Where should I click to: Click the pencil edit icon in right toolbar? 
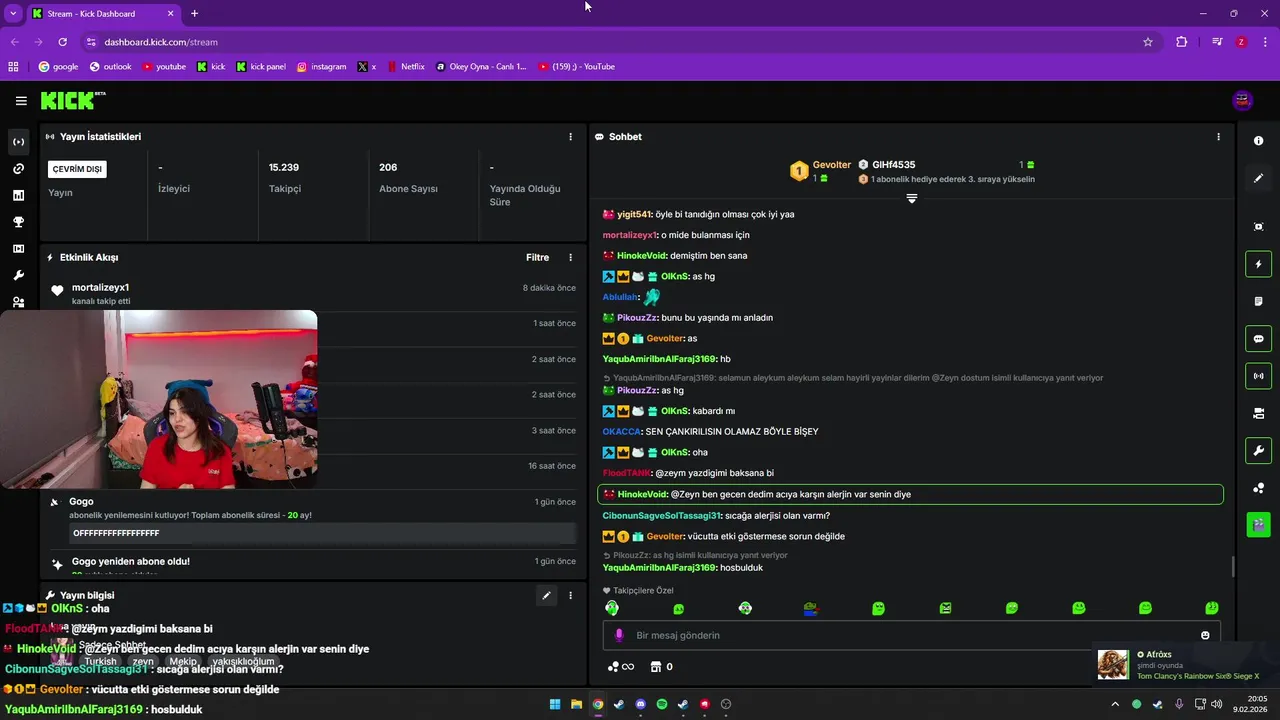pos(1258,178)
